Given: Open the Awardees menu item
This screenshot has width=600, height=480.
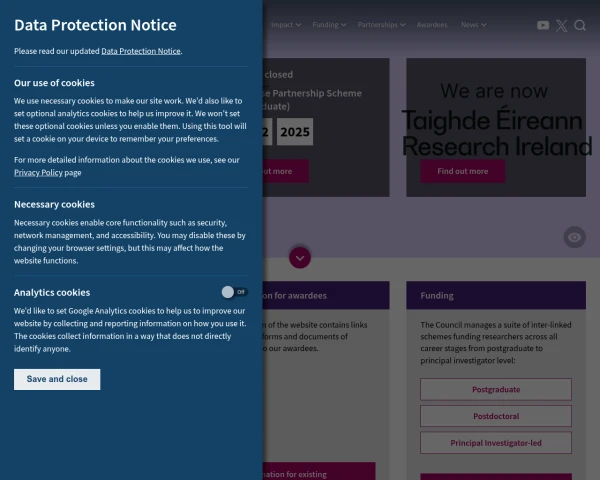Looking at the screenshot, I should click(x=432, y=25).
